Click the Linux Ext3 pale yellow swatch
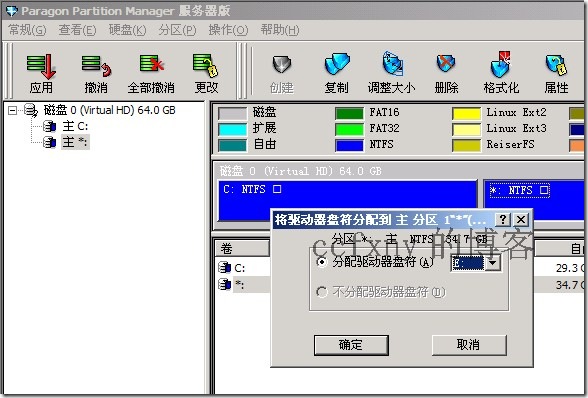This screenshot has width=588, height=398. point(466,129)
